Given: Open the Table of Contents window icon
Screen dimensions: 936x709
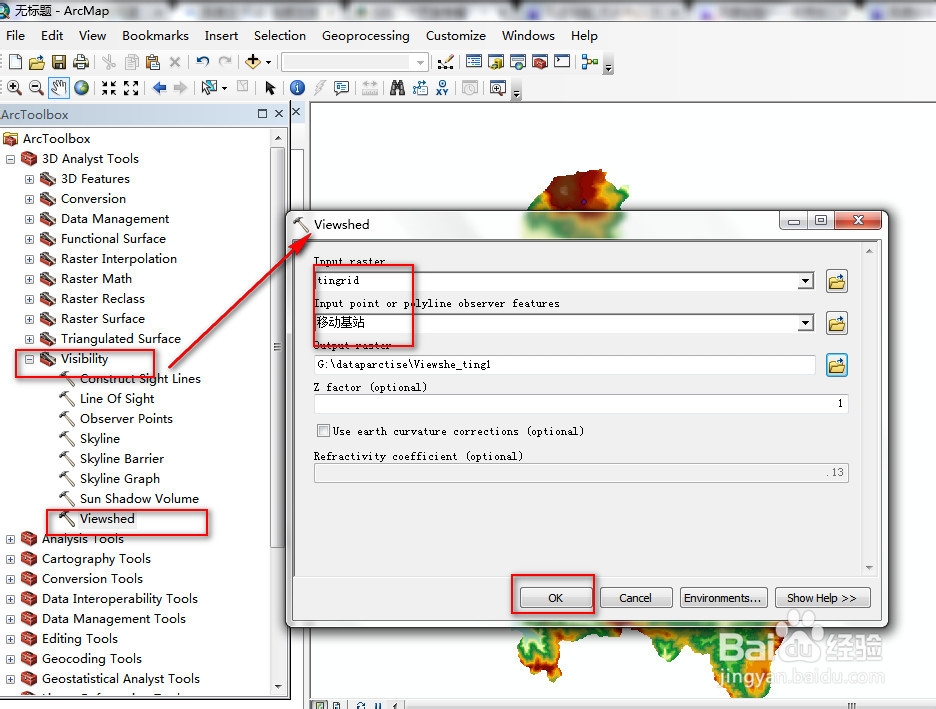Looking at the screenshot, I should 474,61.
